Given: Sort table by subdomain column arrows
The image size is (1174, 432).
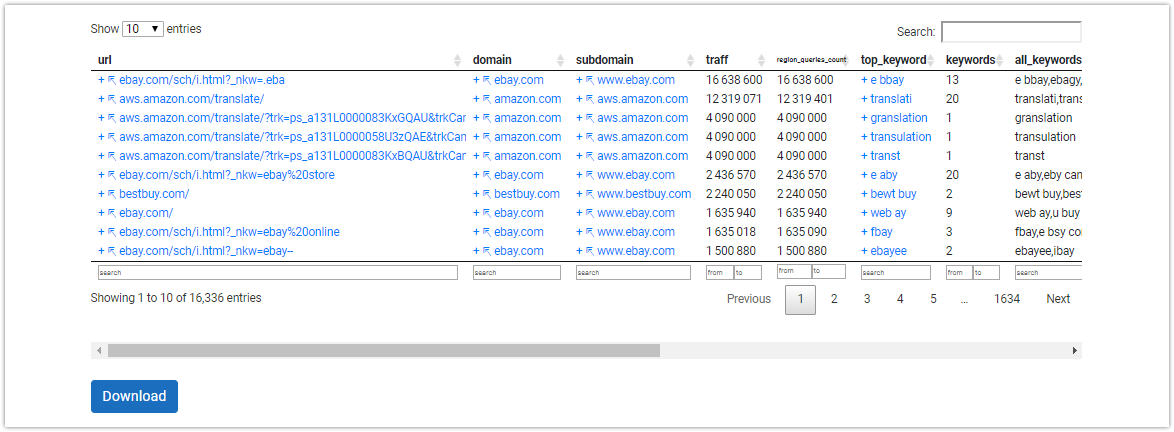Looking at the screenshot, I should (691, 61).
